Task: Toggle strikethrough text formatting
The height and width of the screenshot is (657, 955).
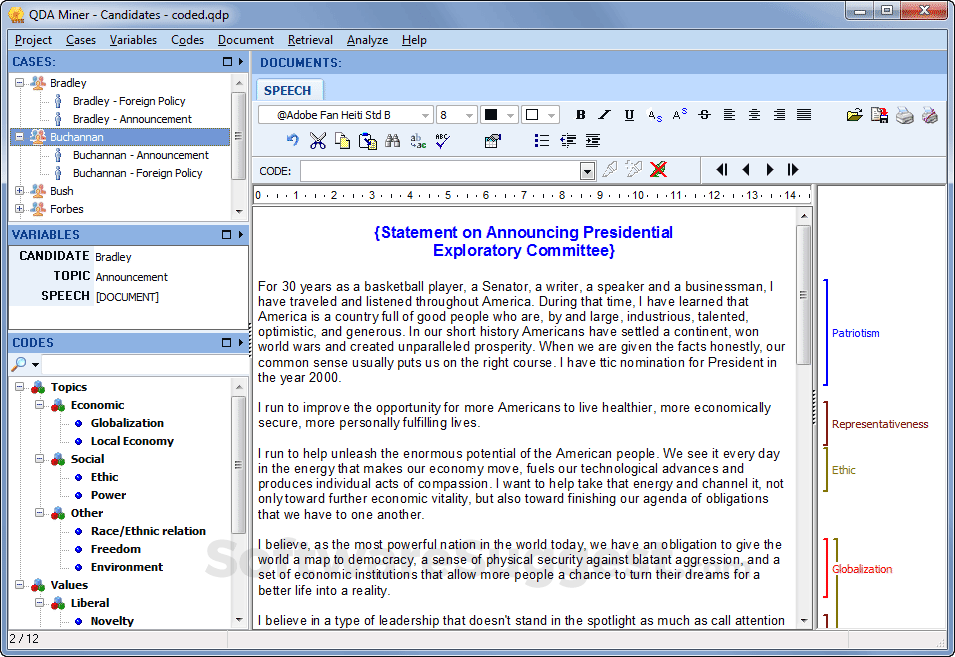Action: pos(704,115)
